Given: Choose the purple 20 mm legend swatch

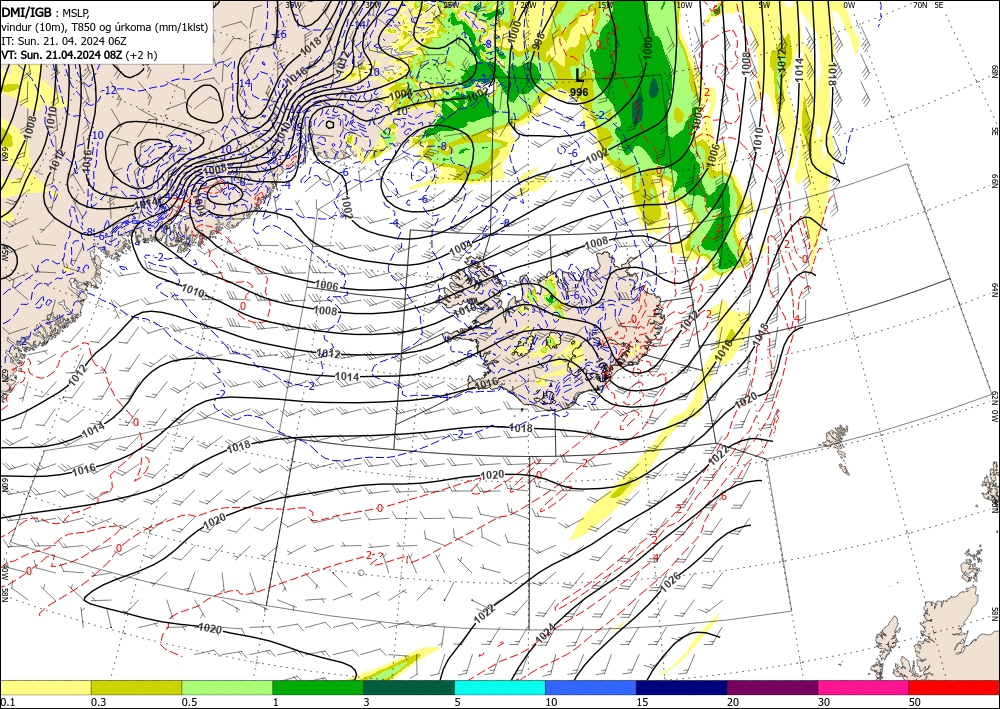Looking at the screenshot, I should click(x=772, y=687).
